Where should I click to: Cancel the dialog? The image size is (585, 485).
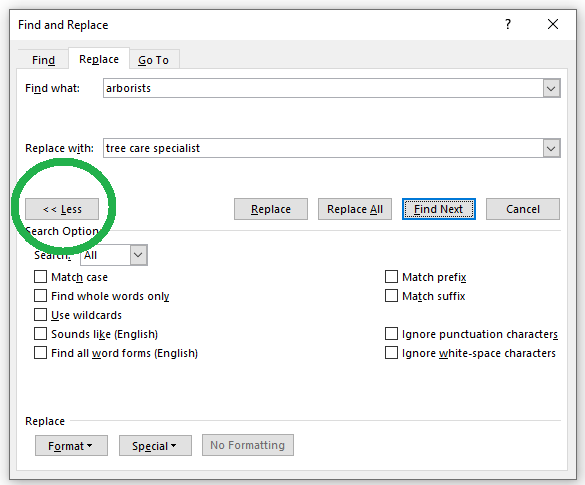point(523,209)
